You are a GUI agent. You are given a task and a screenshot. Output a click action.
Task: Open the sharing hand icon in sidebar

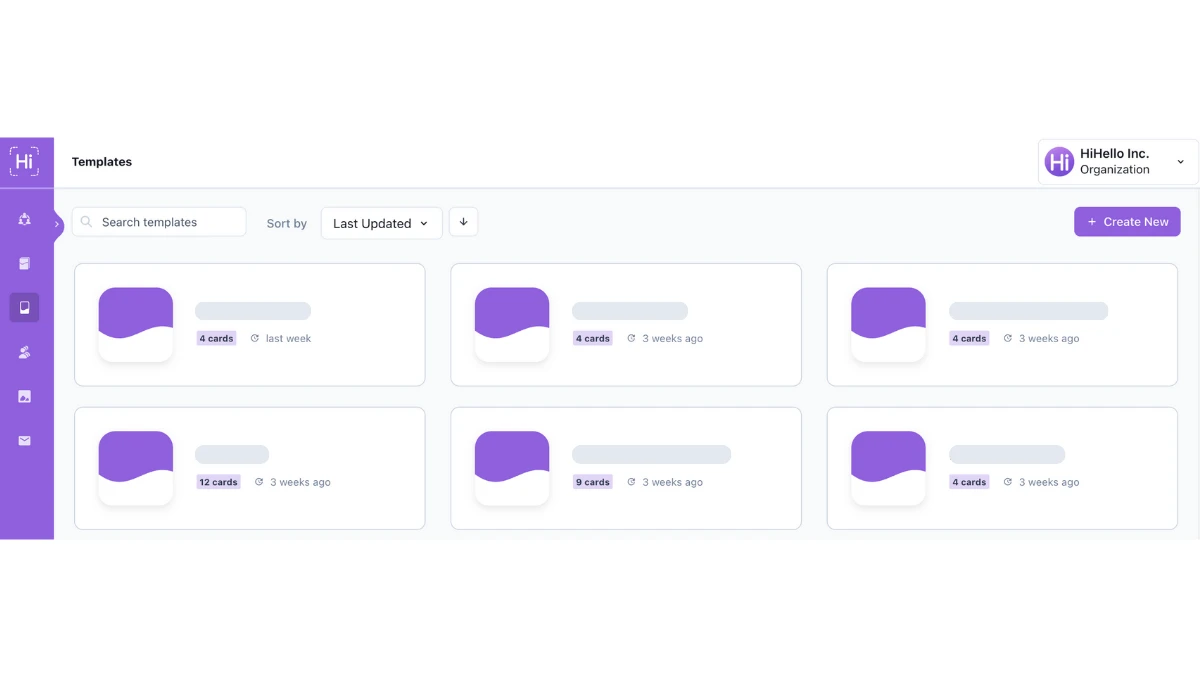pos(24,351)
